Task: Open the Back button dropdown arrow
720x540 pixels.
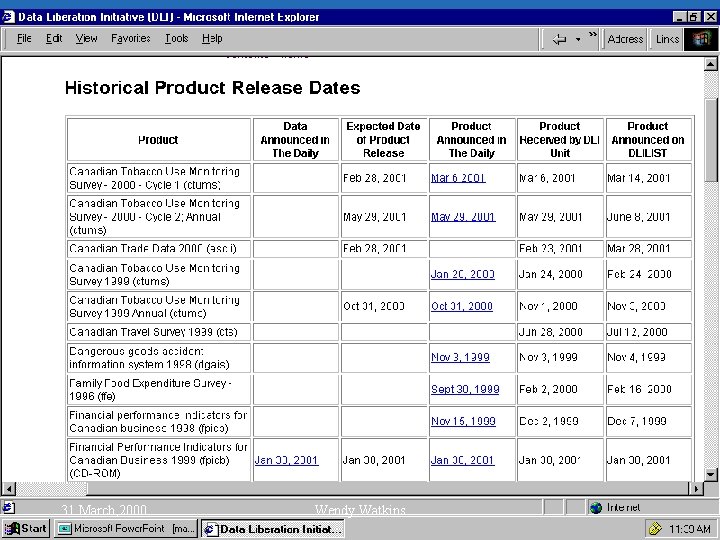Action: 578,39
